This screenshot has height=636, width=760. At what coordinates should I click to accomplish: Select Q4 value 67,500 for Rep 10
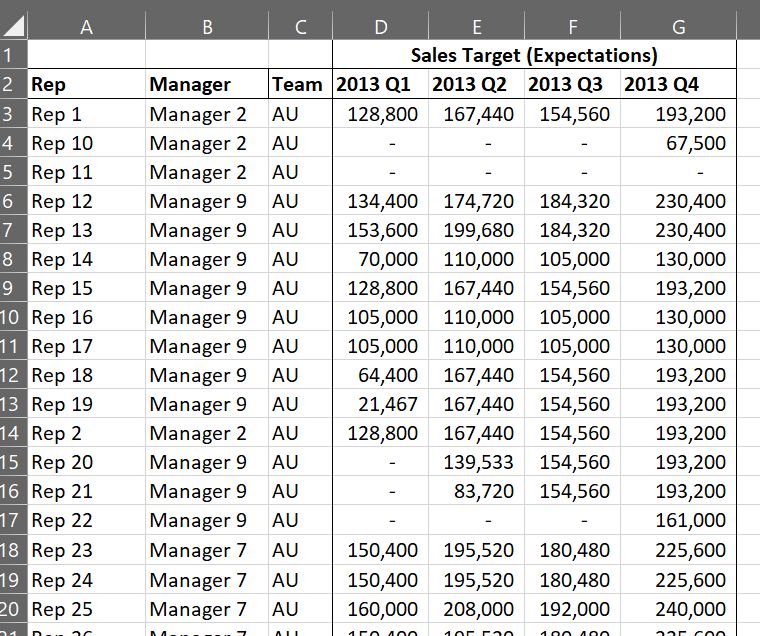point(679,143)
